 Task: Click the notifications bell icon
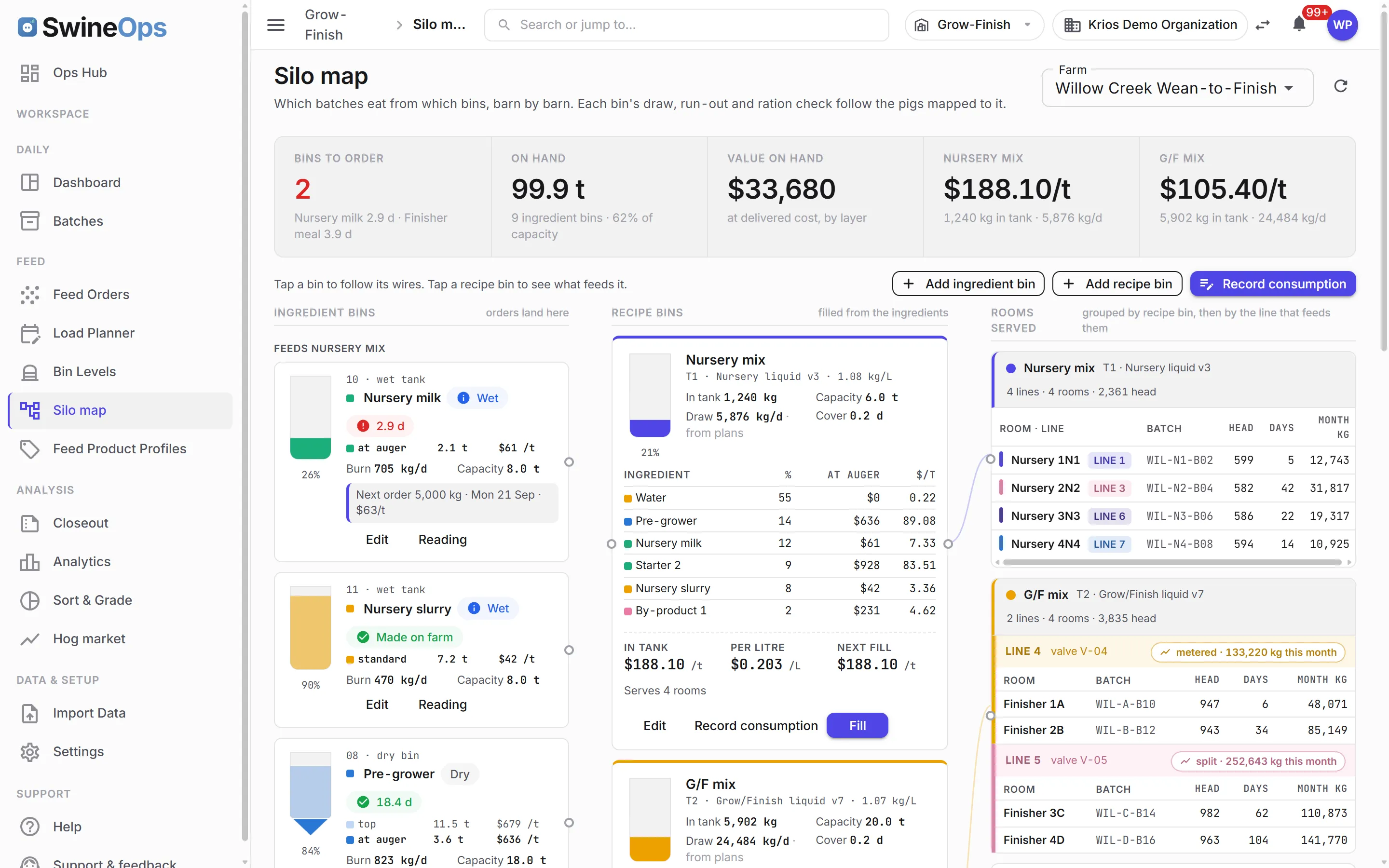tap(1299, 25)
